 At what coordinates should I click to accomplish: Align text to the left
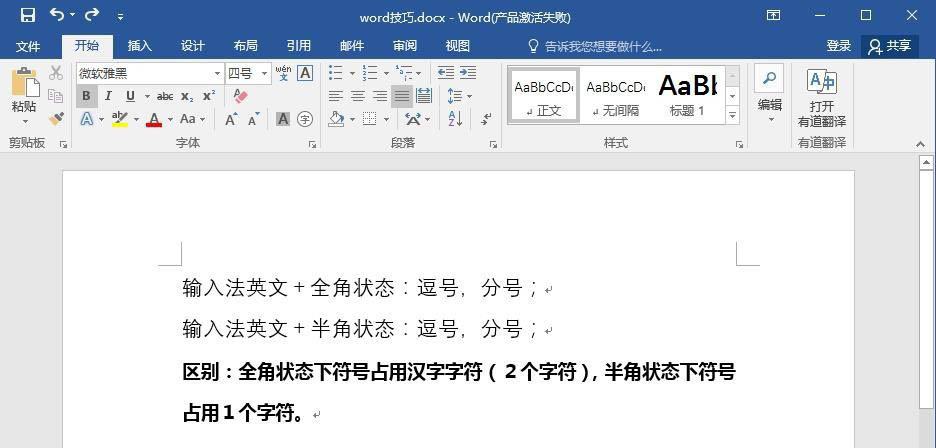[x=336, y=96]
